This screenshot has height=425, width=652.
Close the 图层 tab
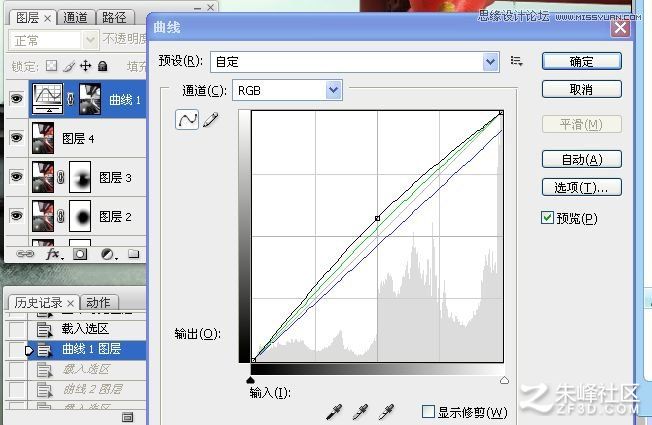coord(48,18)
